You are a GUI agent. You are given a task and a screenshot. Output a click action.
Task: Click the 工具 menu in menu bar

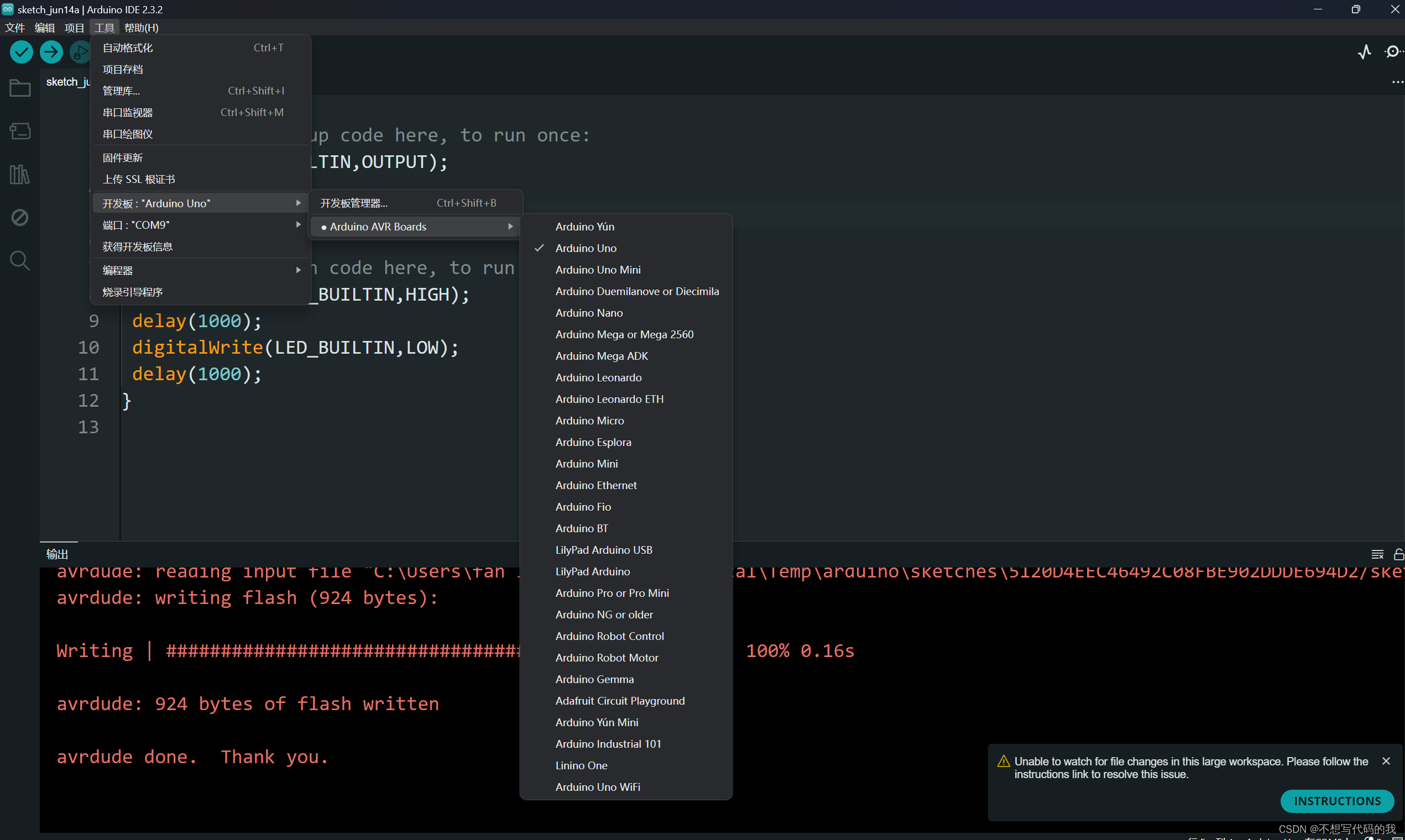pyautogui.click(x=104, y=28)
